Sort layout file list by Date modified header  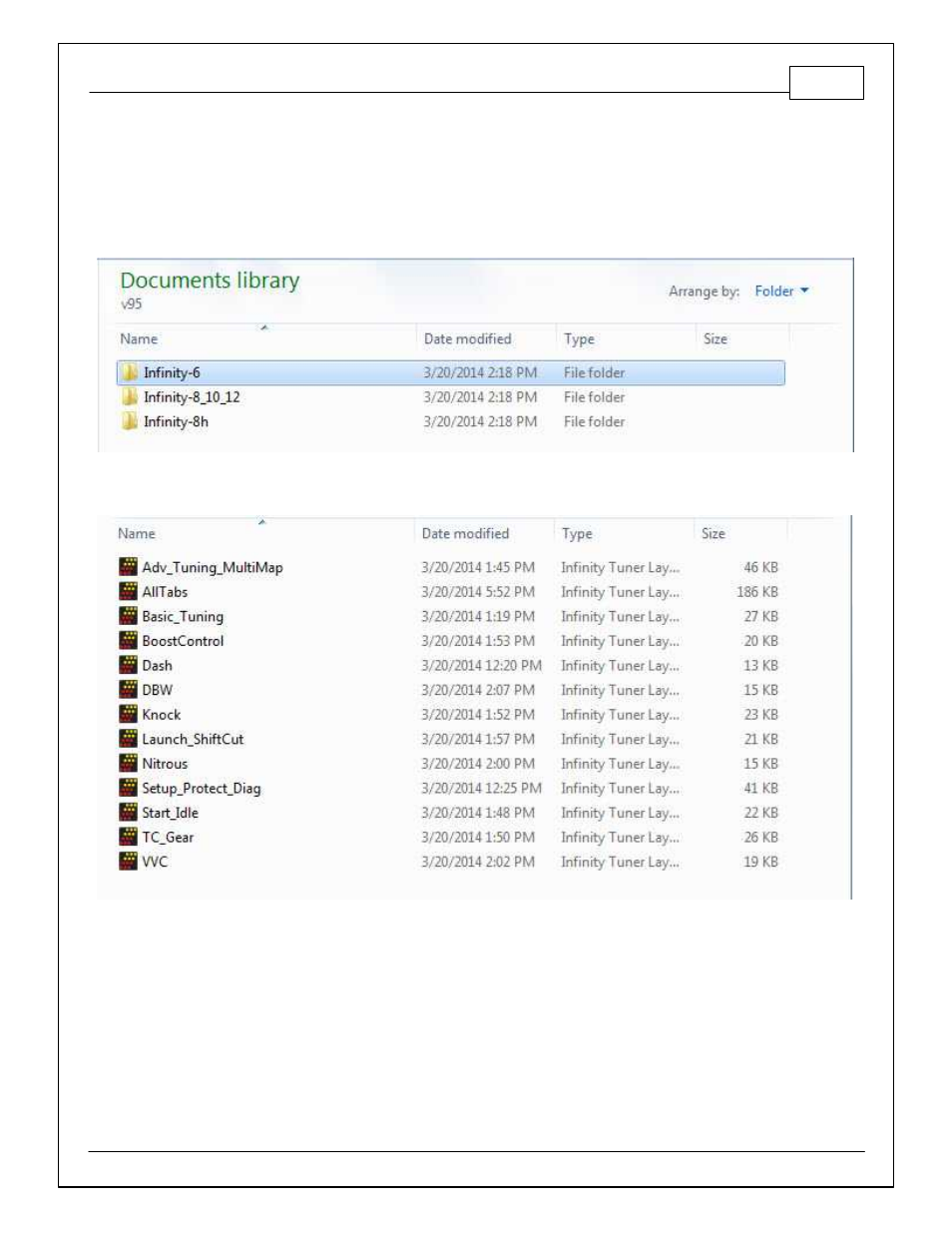tap(465, 534)
